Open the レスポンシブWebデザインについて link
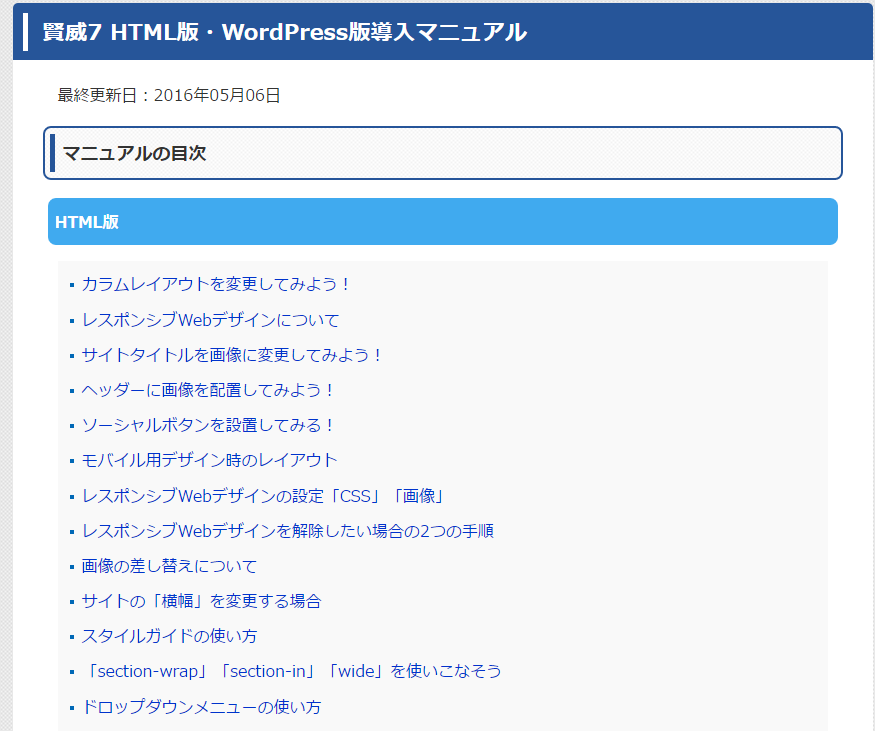 (x=210, y=320)
